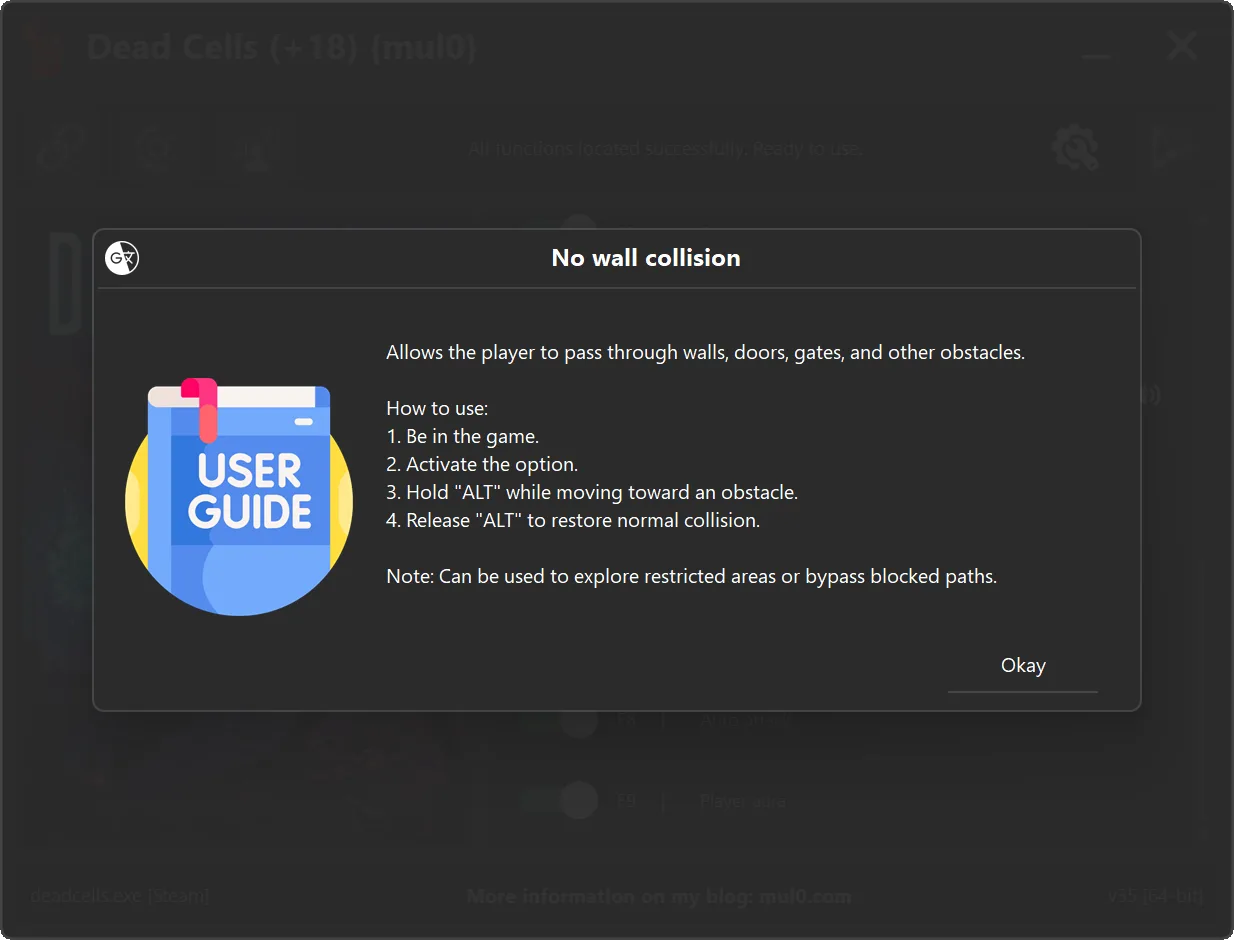The image size is (1234, 940).
Task: Open the dimmed settings gear icon
Action: tap(1075, 148)
